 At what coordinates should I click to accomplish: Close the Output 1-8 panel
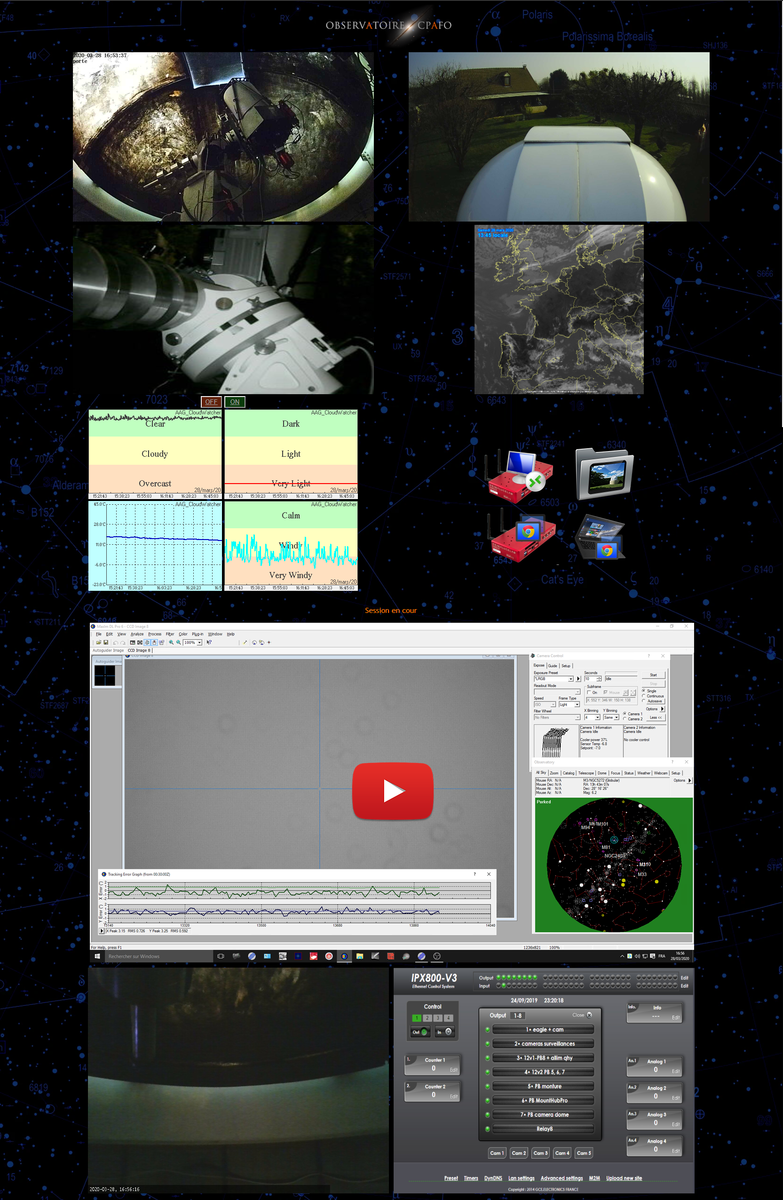tap(582, 1015)
